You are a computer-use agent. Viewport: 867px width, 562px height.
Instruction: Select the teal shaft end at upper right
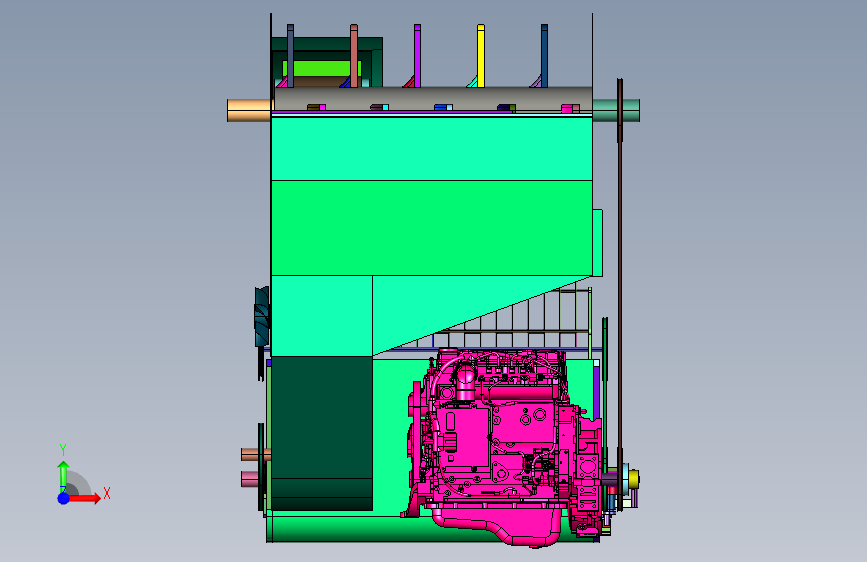point(616,110)
